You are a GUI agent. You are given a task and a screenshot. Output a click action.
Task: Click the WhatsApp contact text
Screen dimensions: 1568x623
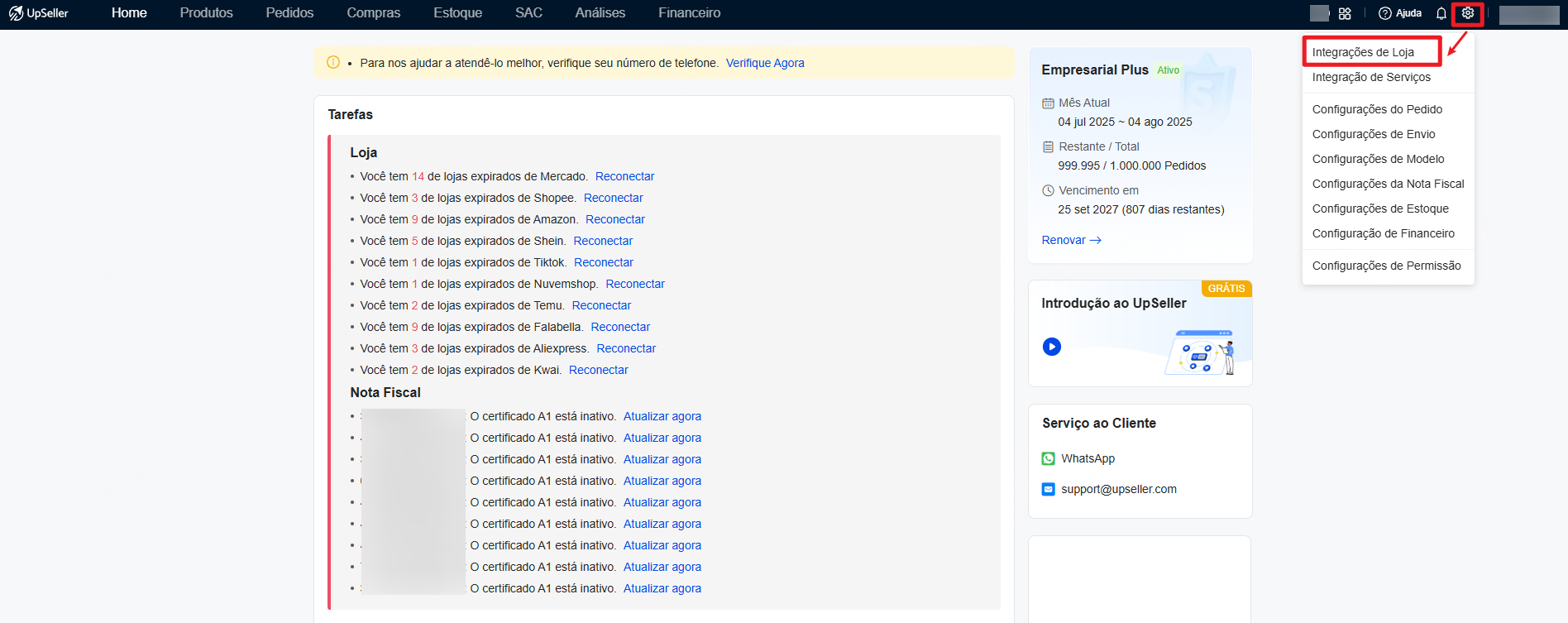[x=1088, y=458]
